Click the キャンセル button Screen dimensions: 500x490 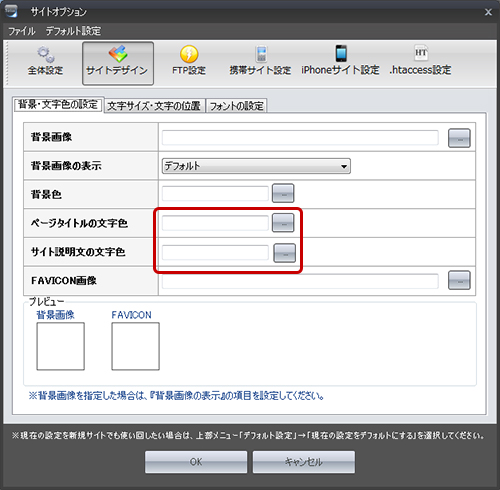[x=304, y=462]
